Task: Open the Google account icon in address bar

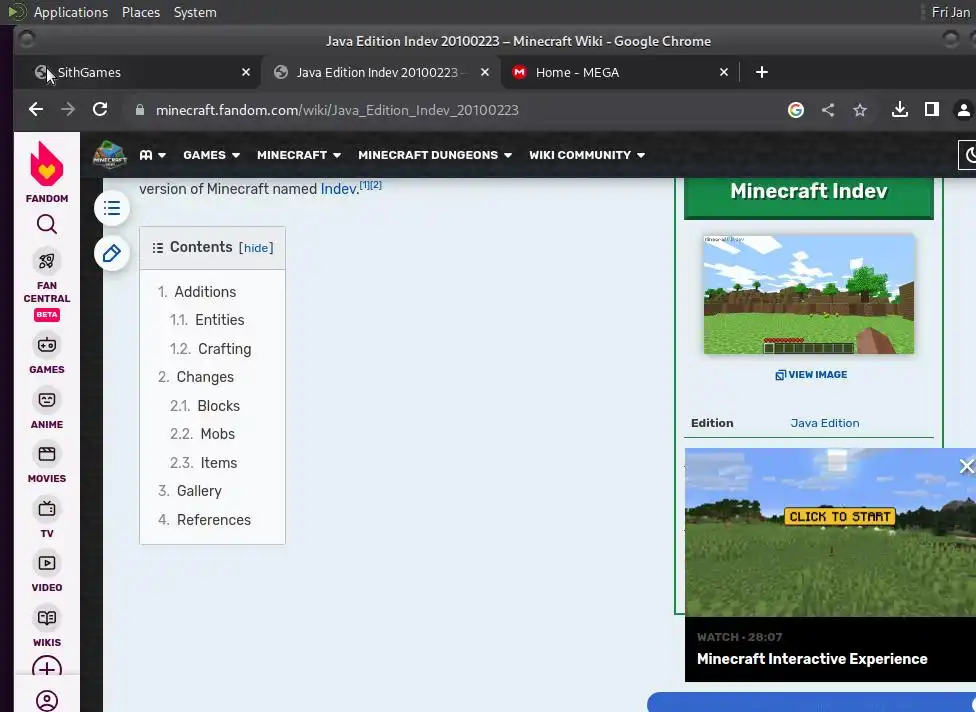Action: (795, 110)
